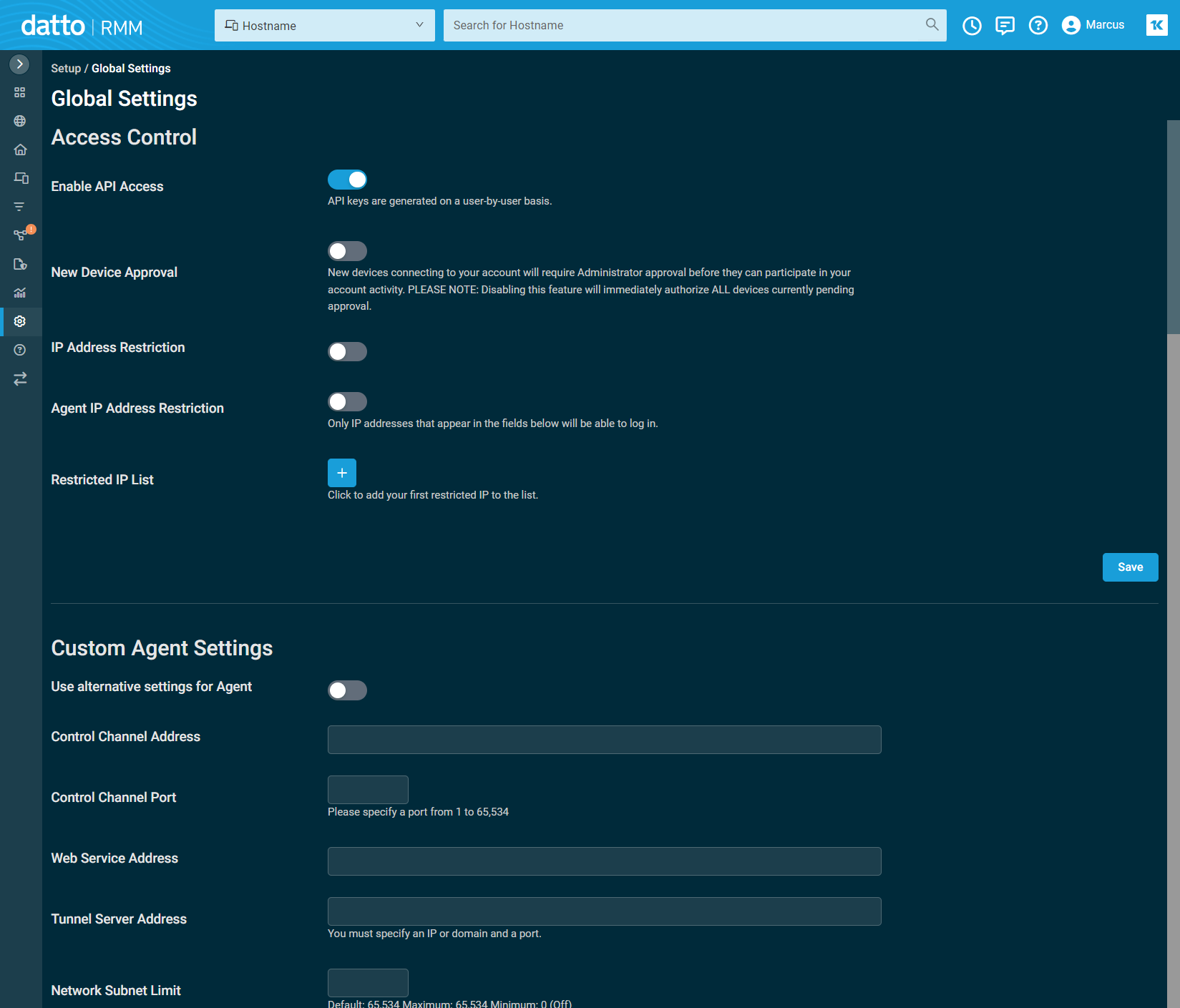Click the Control Channel Address field
This screenshot has height=1008, width=1180.
605,740
